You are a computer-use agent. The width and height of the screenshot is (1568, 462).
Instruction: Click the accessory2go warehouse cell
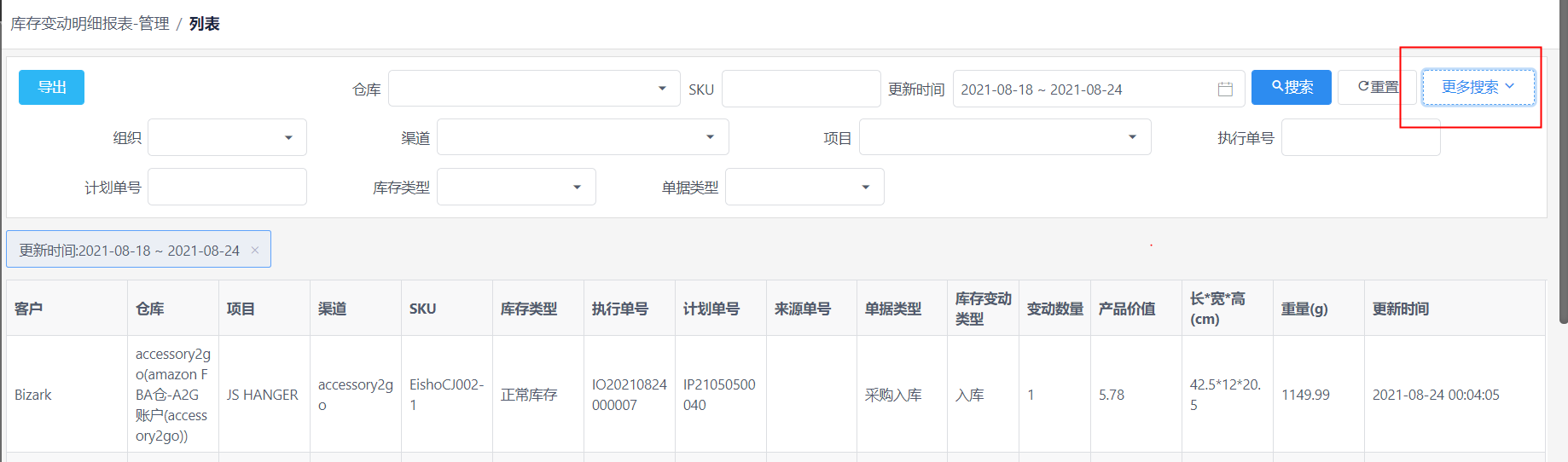click(x=172, y=395)
